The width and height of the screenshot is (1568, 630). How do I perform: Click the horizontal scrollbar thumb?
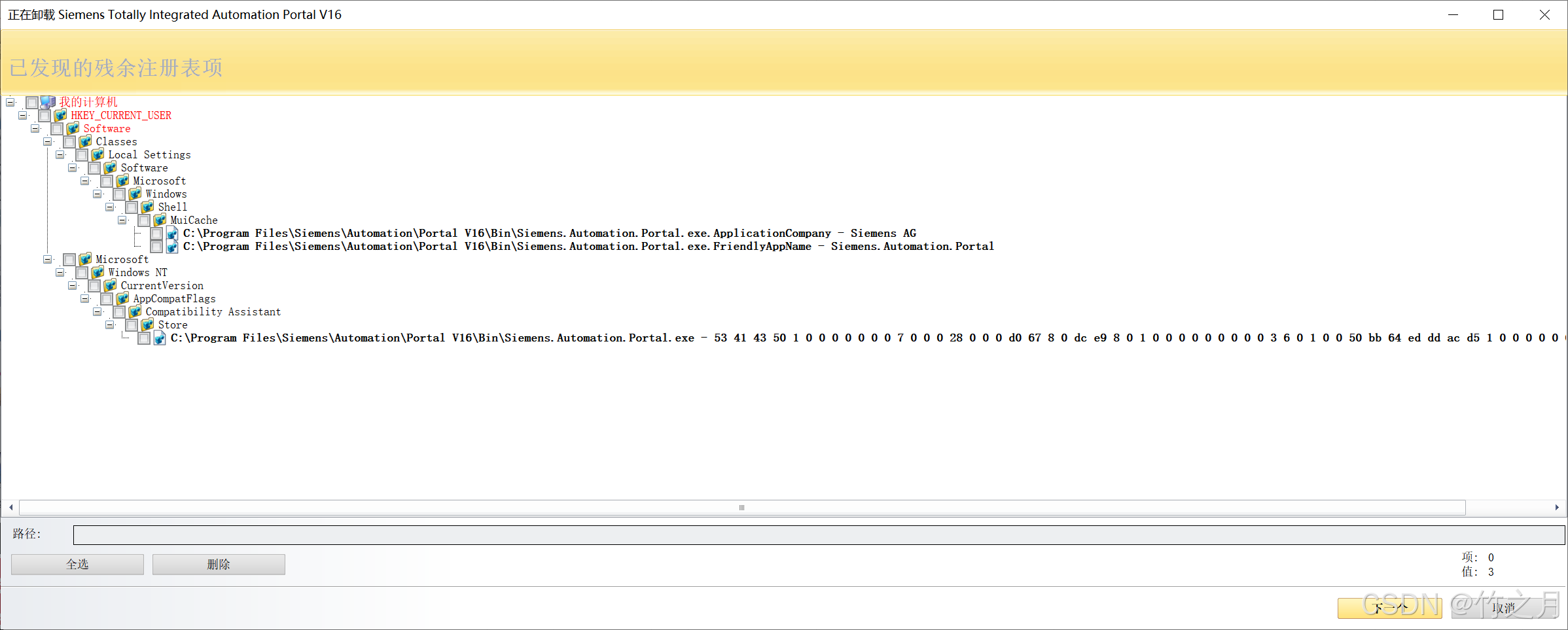click(x=742, y=508)
